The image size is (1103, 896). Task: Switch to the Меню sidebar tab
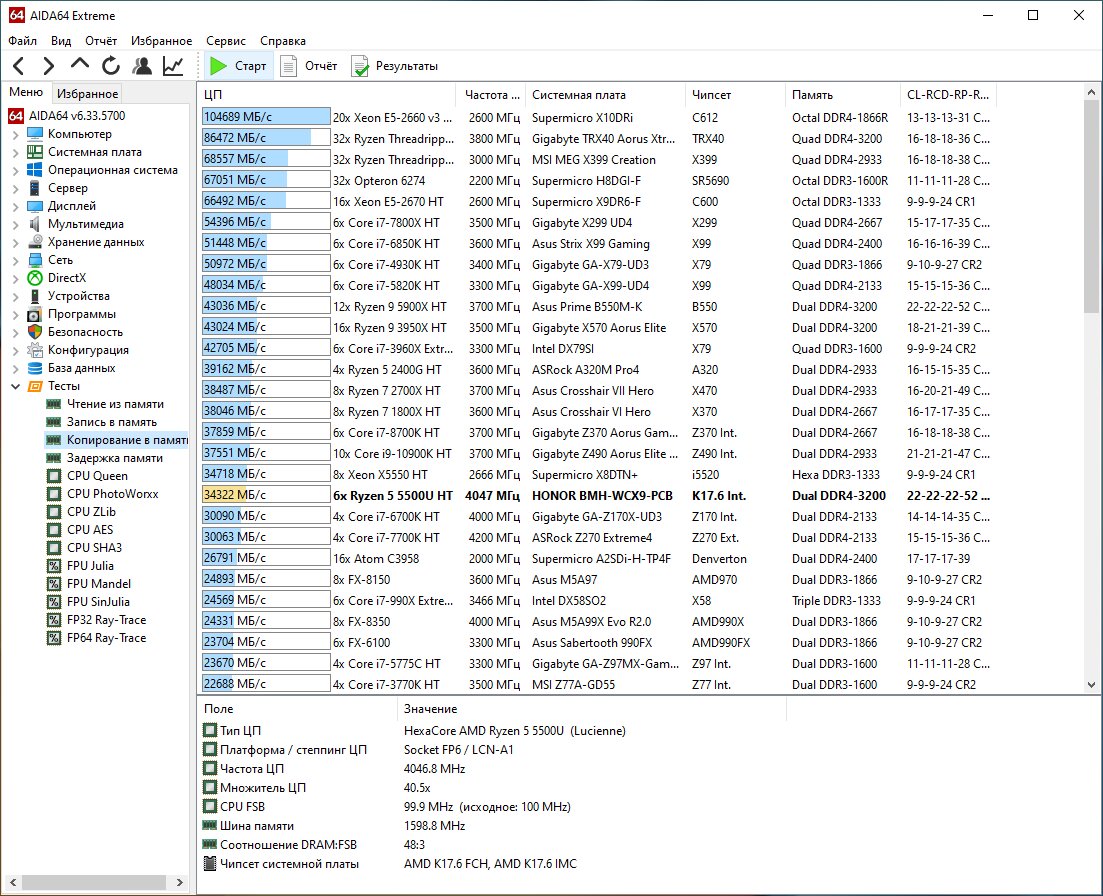pyautogui.click(x=26, y=92)
